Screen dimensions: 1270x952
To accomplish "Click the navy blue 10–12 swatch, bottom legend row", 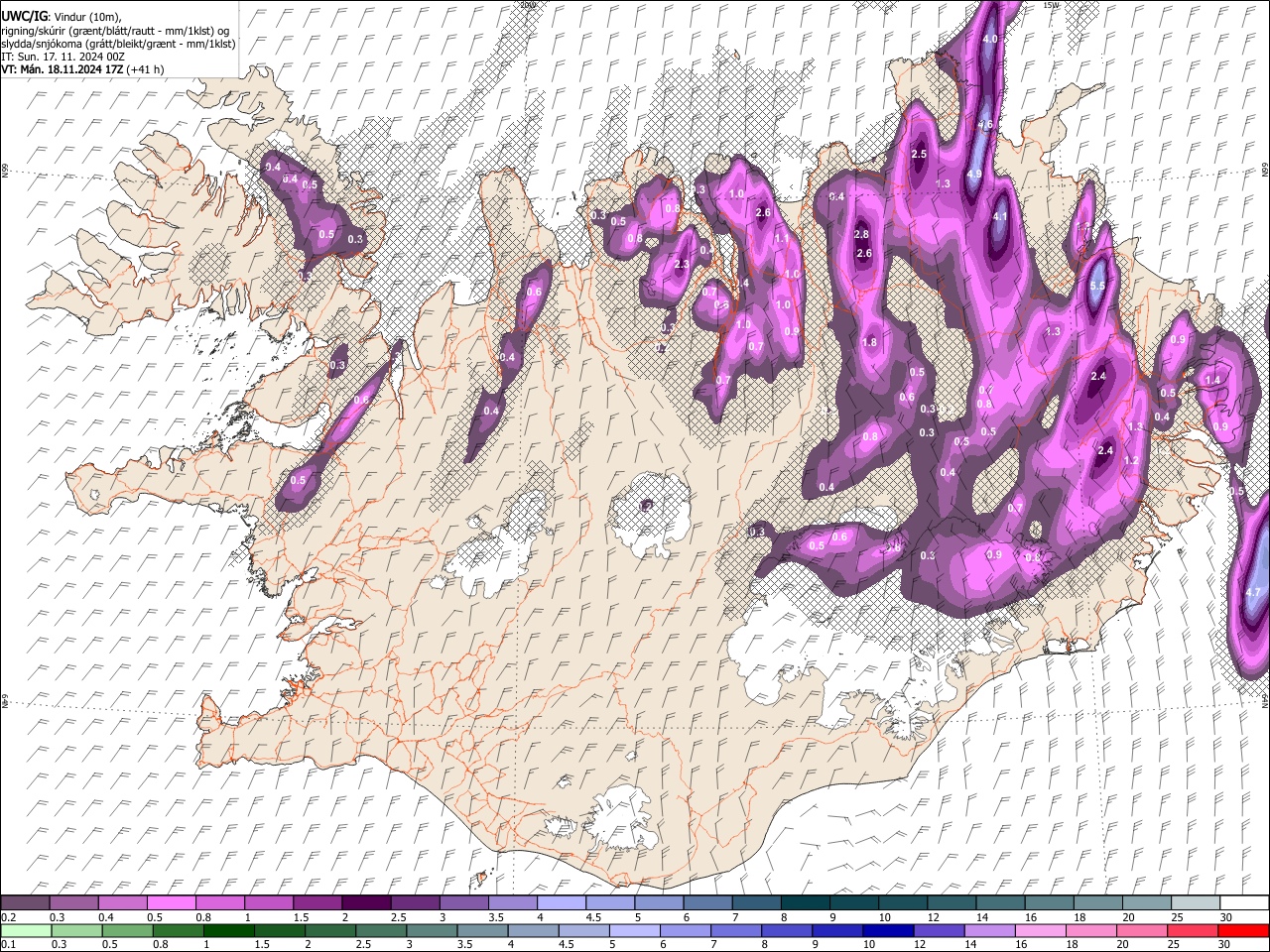I will coord(886,930).
